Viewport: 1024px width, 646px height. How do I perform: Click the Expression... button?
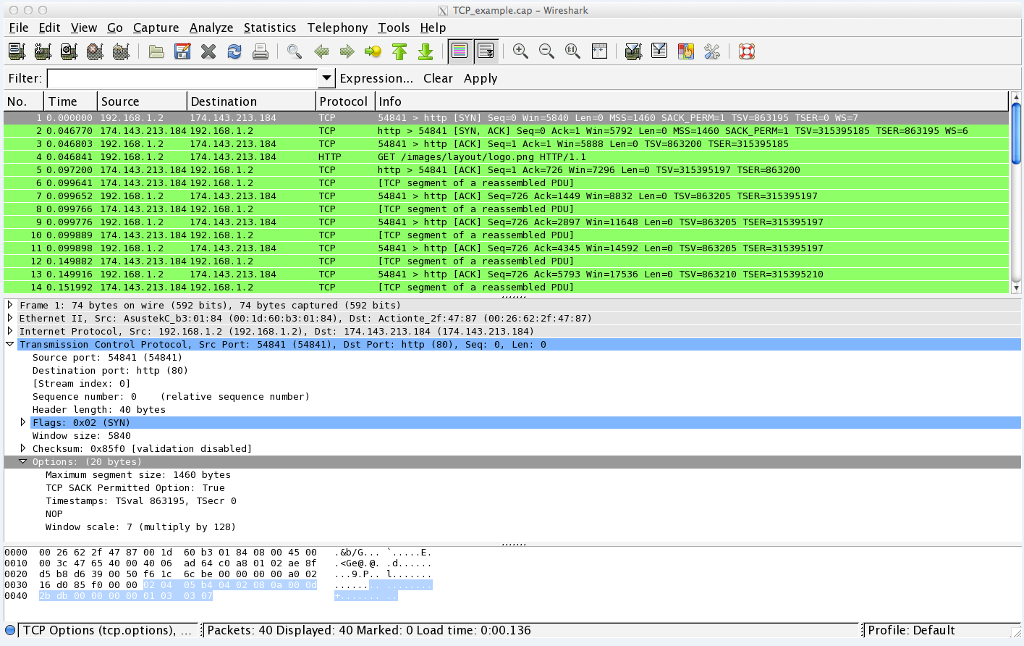click(x=376, y=78)
